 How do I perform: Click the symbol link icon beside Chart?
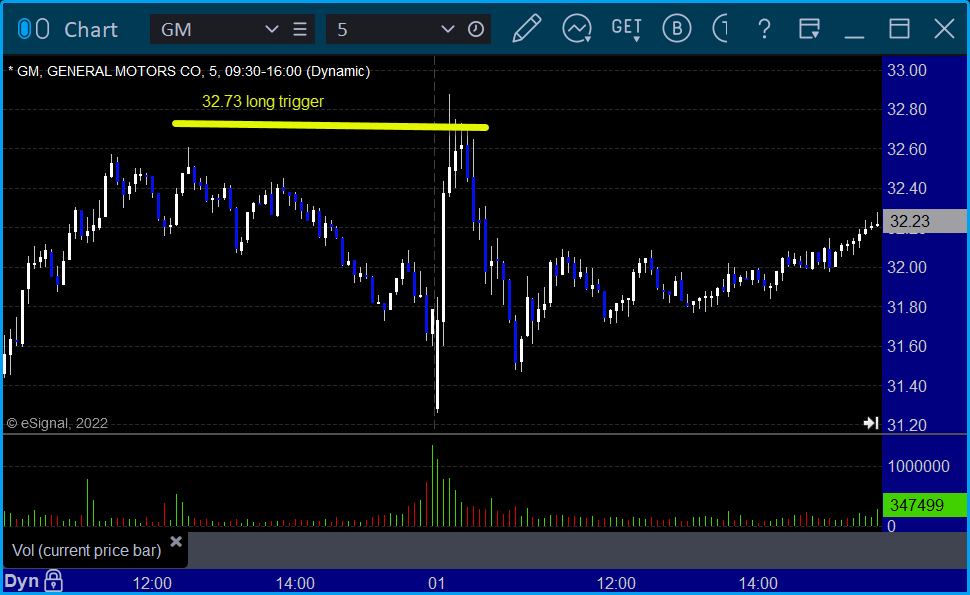pos(33,29)
